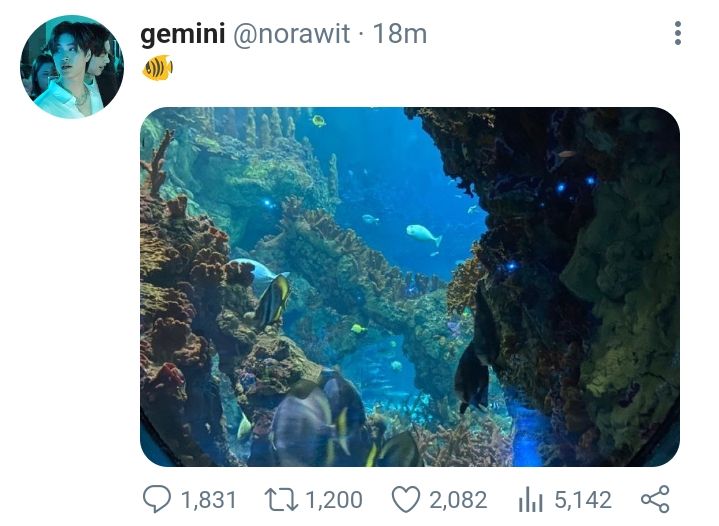Open view analytics bar chart icon

(x=531, y=499)
